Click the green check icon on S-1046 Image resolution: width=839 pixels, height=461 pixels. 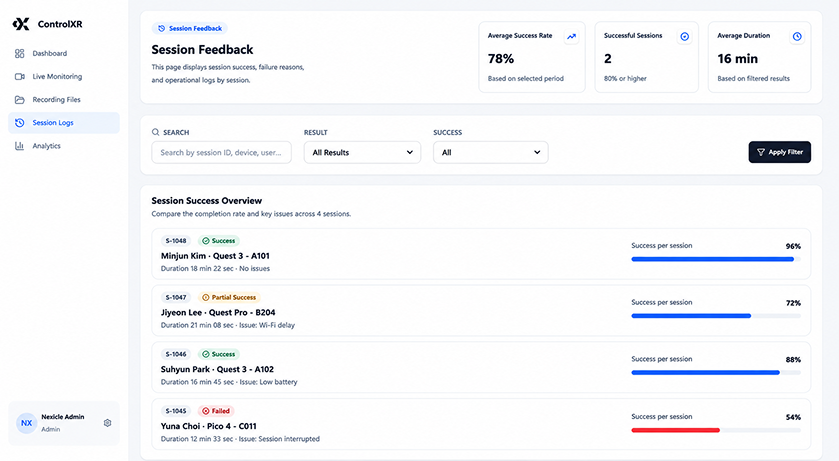pos(205,354)
